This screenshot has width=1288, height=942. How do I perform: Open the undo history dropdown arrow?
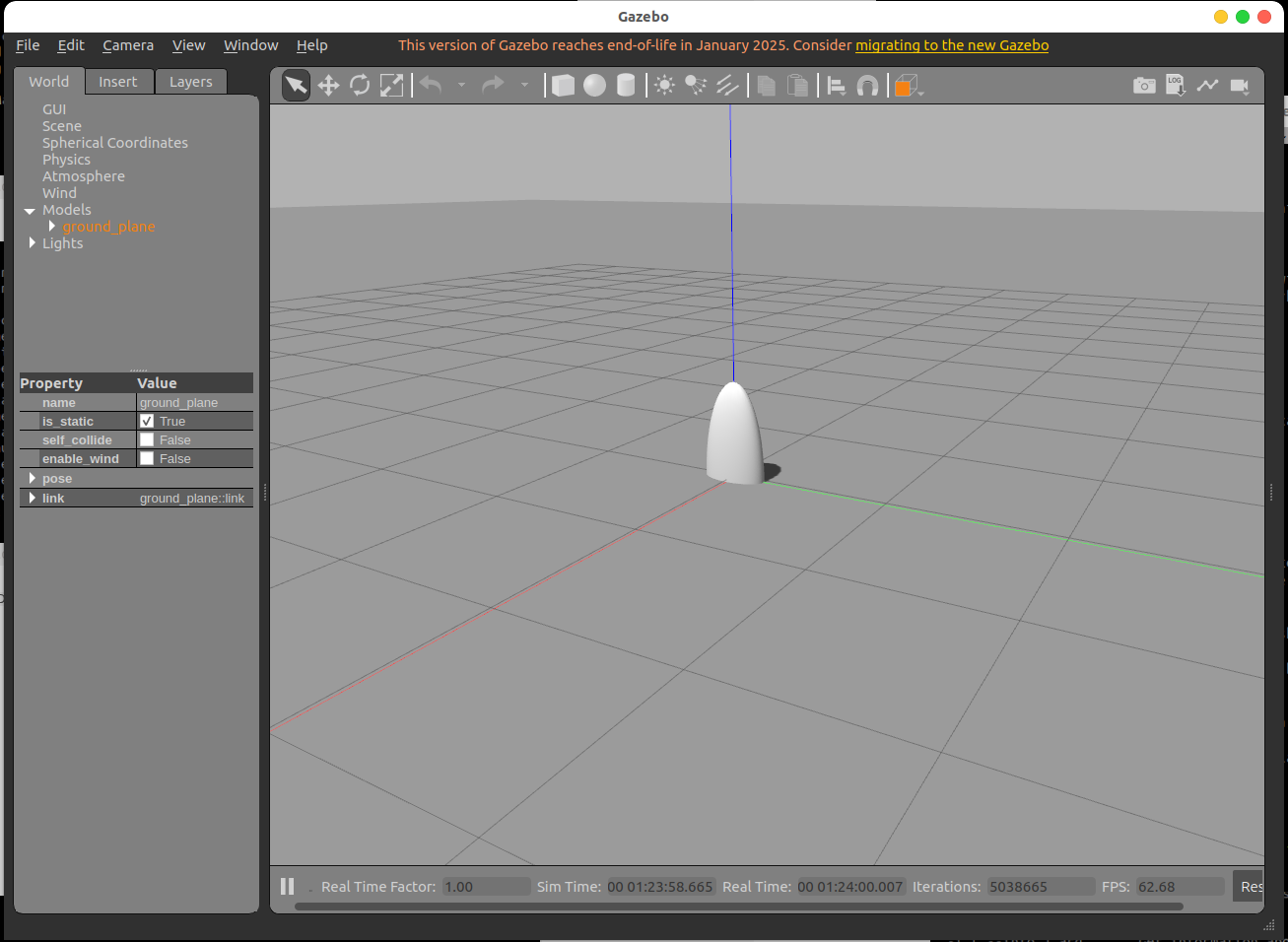click(x=461, y=86)
